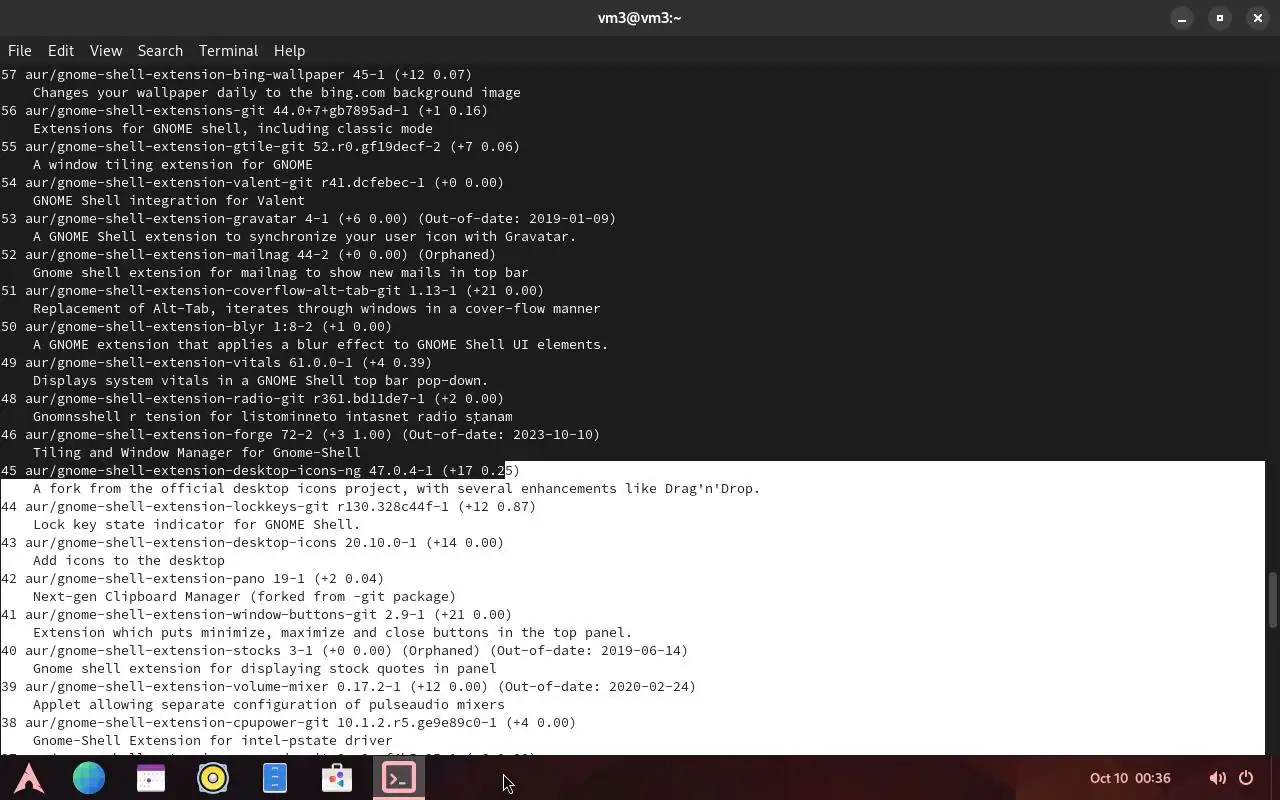Close the vm3@vm3 terminal window

(x=1258, y=18)
